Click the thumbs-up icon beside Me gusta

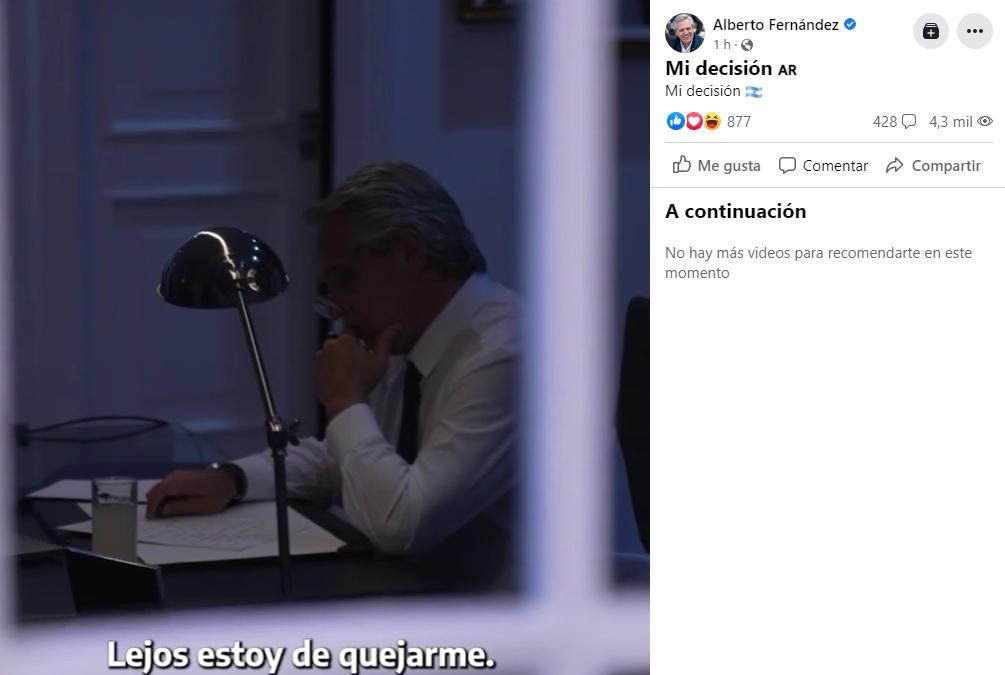[x=681, y=165]
